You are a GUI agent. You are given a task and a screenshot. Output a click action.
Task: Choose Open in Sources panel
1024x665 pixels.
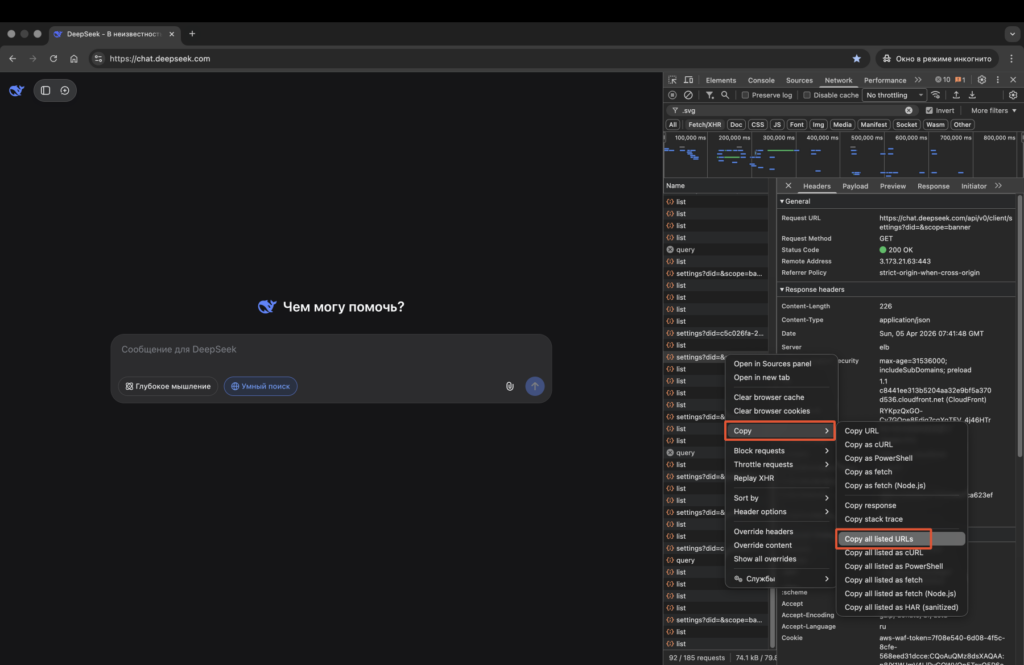click(781, 364)
